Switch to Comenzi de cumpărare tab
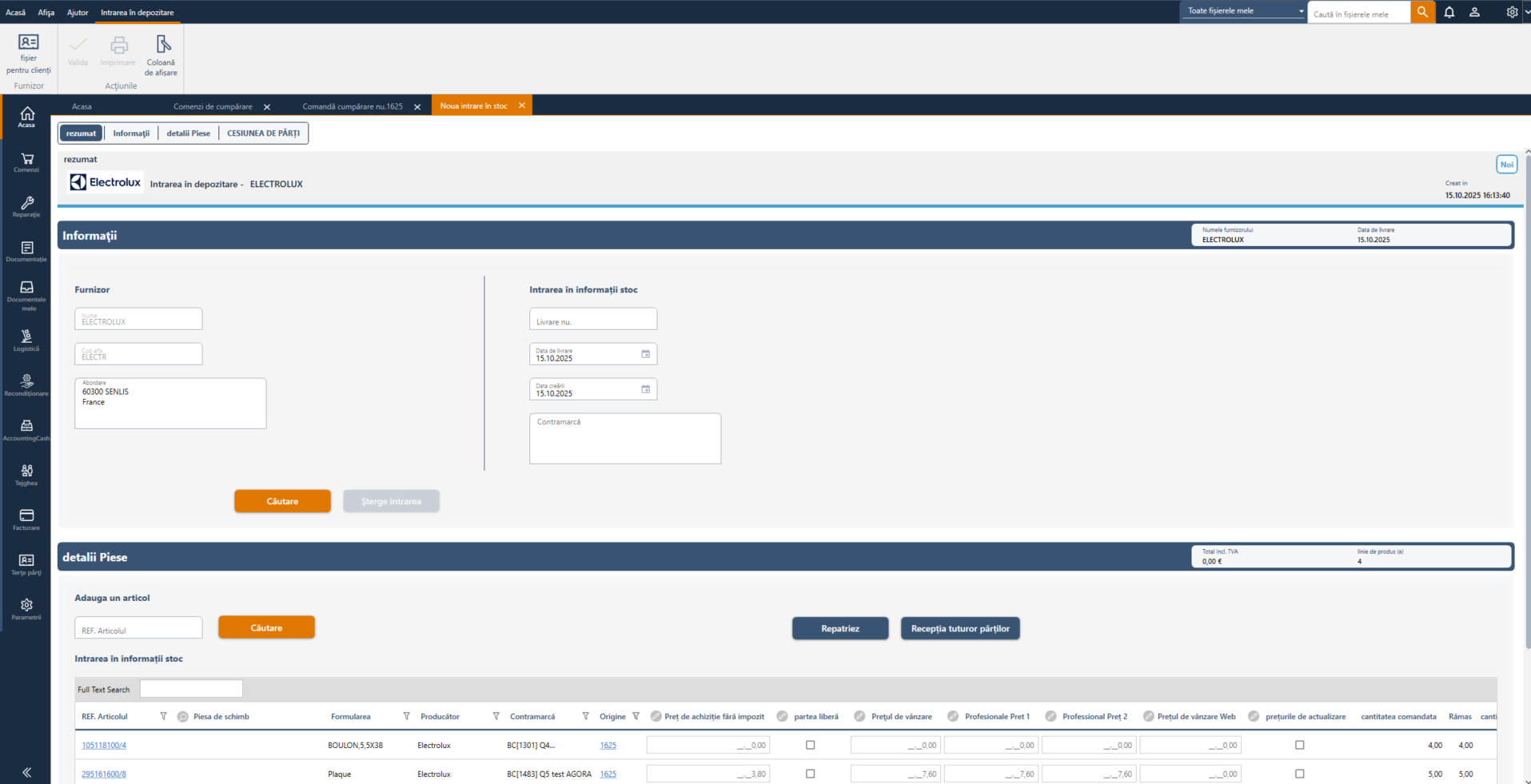This screenshot has width=1531, height=784. (x=213, y=106)
